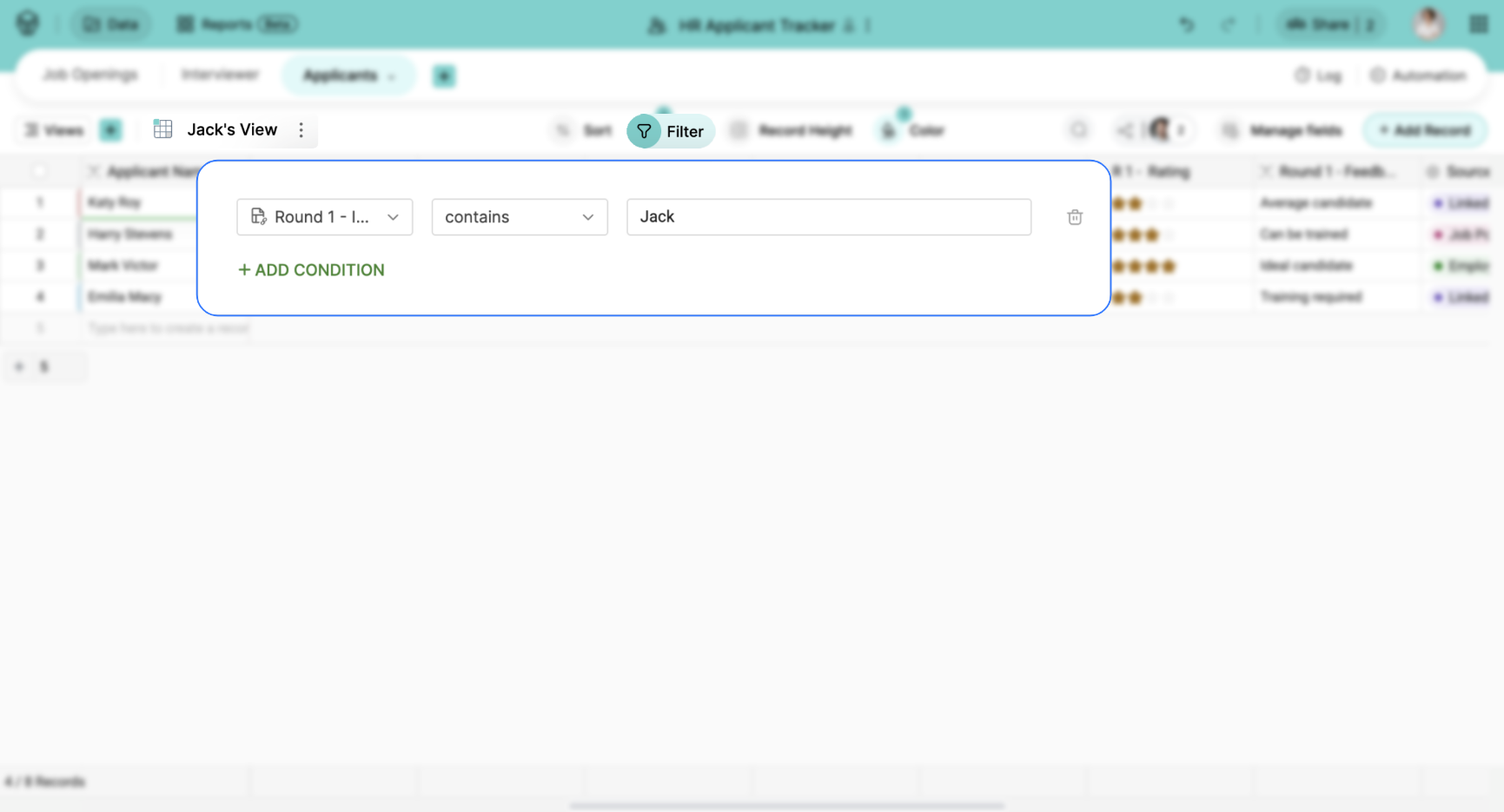This screenshot has width=1504, height=812.
Task: Toggle the select-all checkbox in header row
Action: tap(39, 171)
